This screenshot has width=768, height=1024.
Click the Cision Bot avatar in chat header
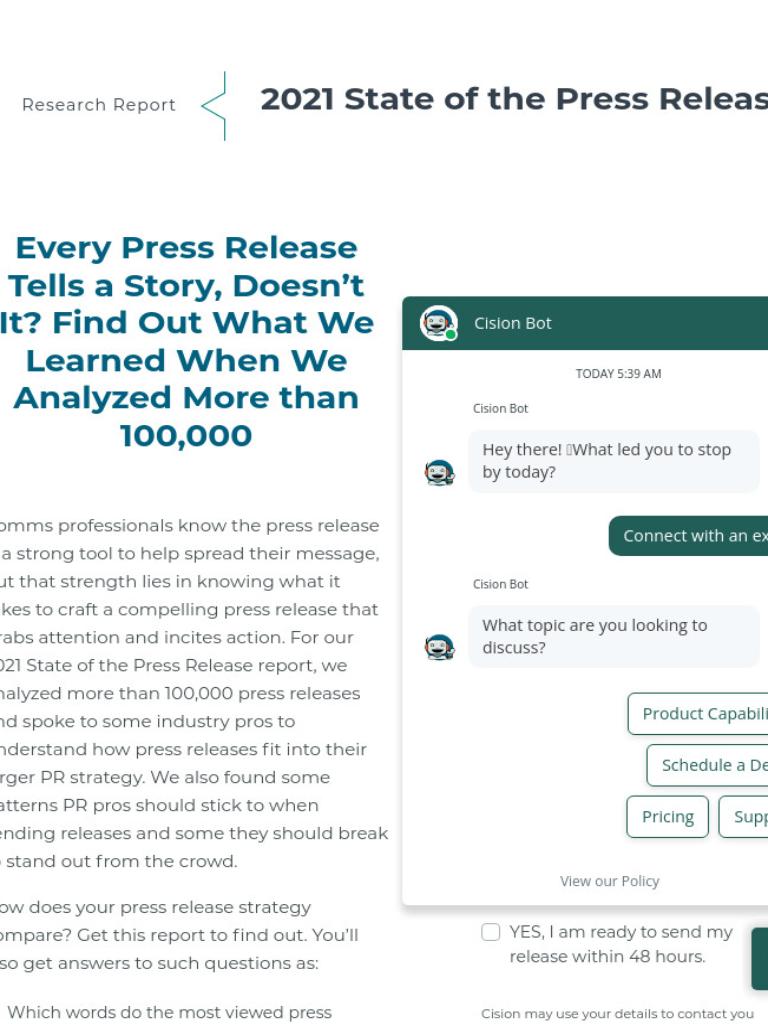[x=438, y=323]
